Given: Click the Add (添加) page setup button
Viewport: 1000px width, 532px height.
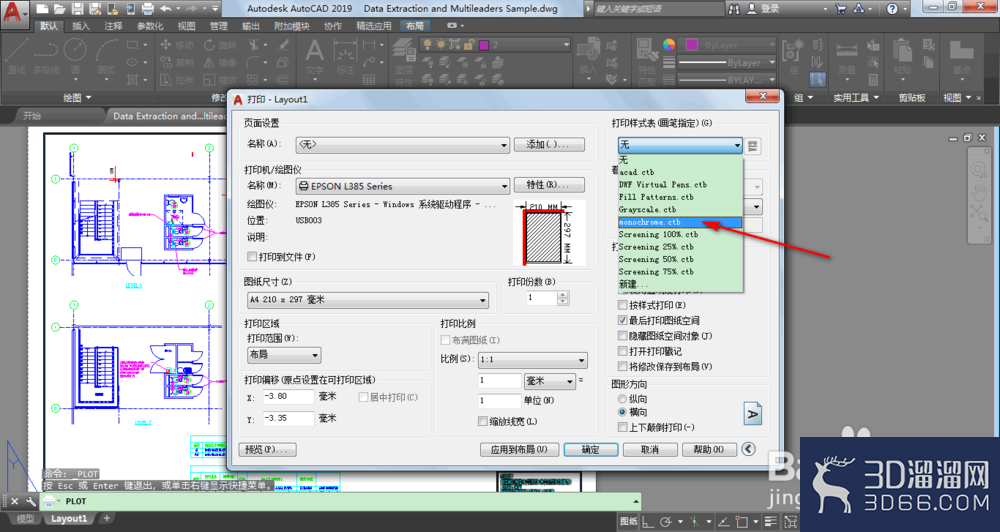Looking at the screenshot, I should point(549,145).
